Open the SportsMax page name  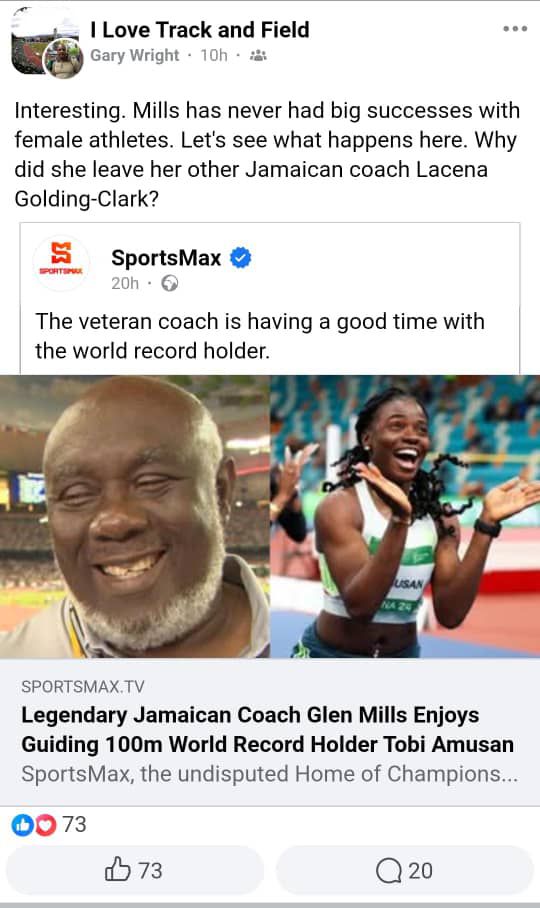(166, 258)
